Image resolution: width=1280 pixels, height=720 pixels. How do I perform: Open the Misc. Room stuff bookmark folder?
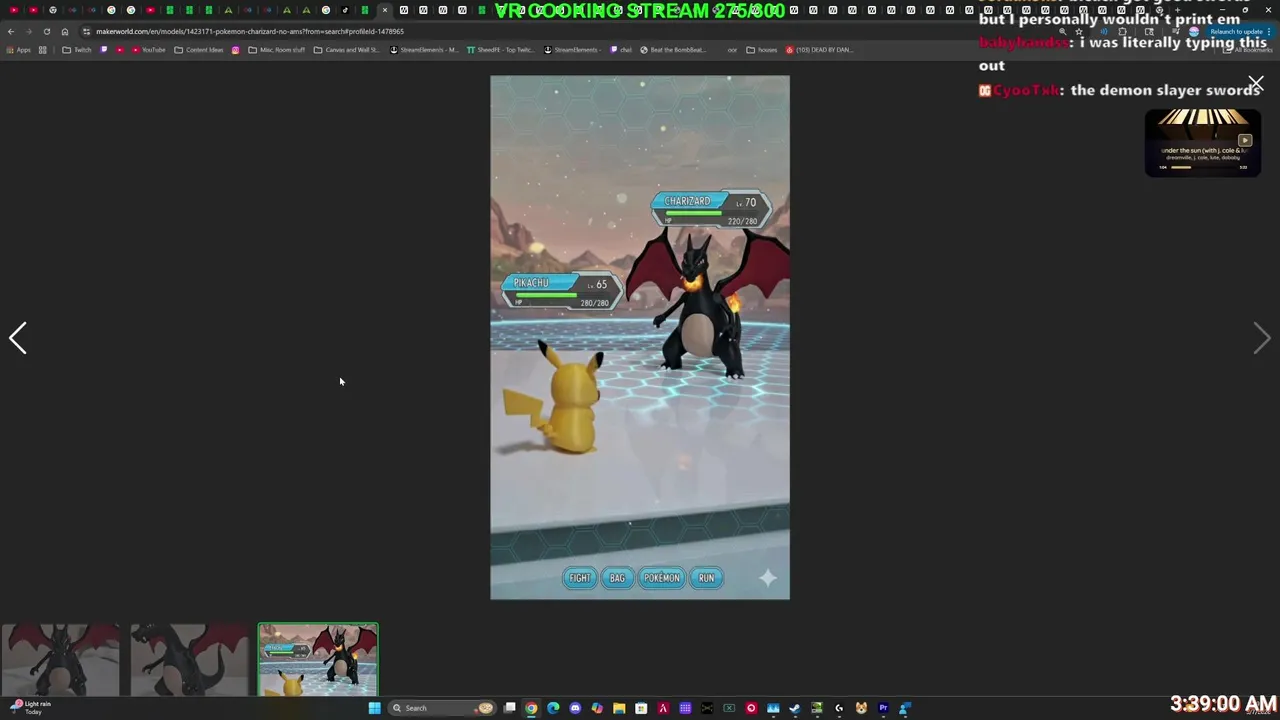(277, 49)
